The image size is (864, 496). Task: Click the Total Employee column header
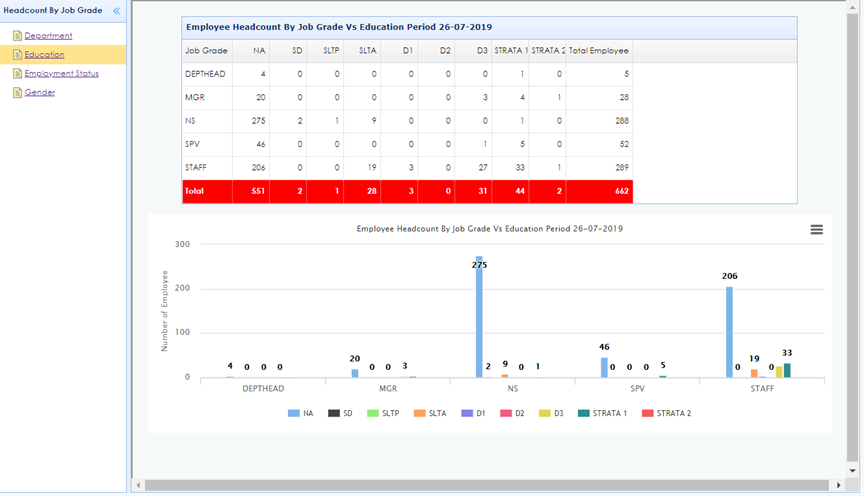click(x=598, y=50)
